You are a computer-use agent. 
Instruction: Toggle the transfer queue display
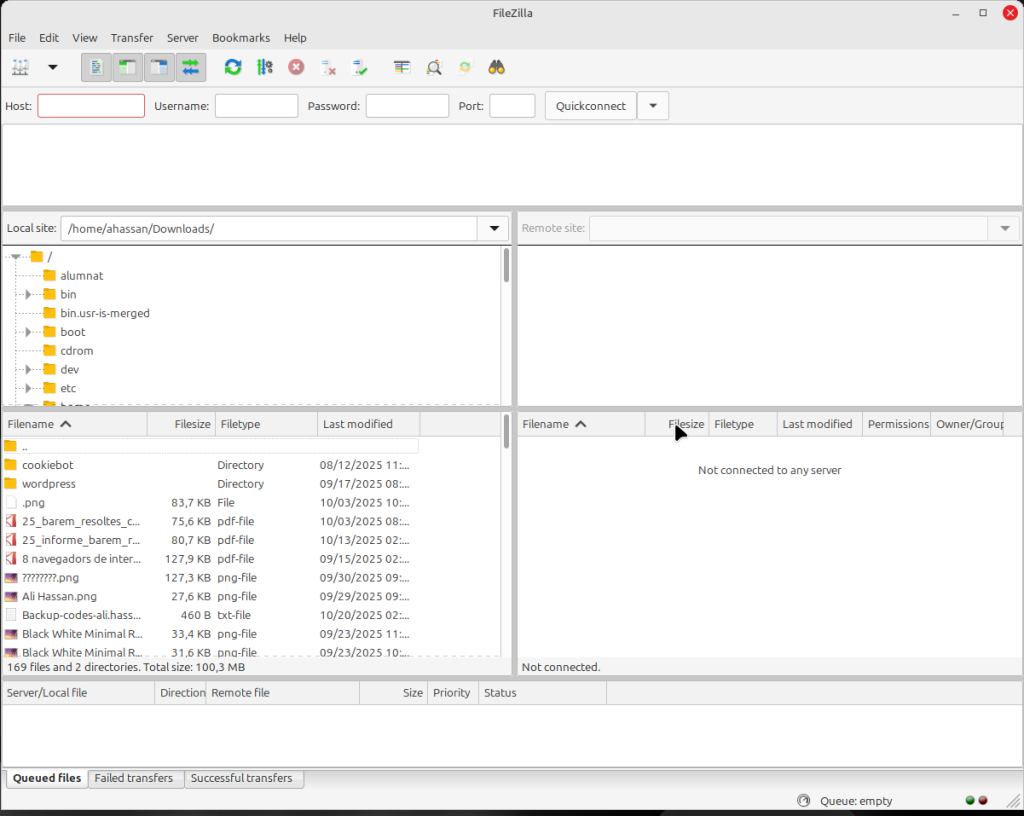pos(190,67)
